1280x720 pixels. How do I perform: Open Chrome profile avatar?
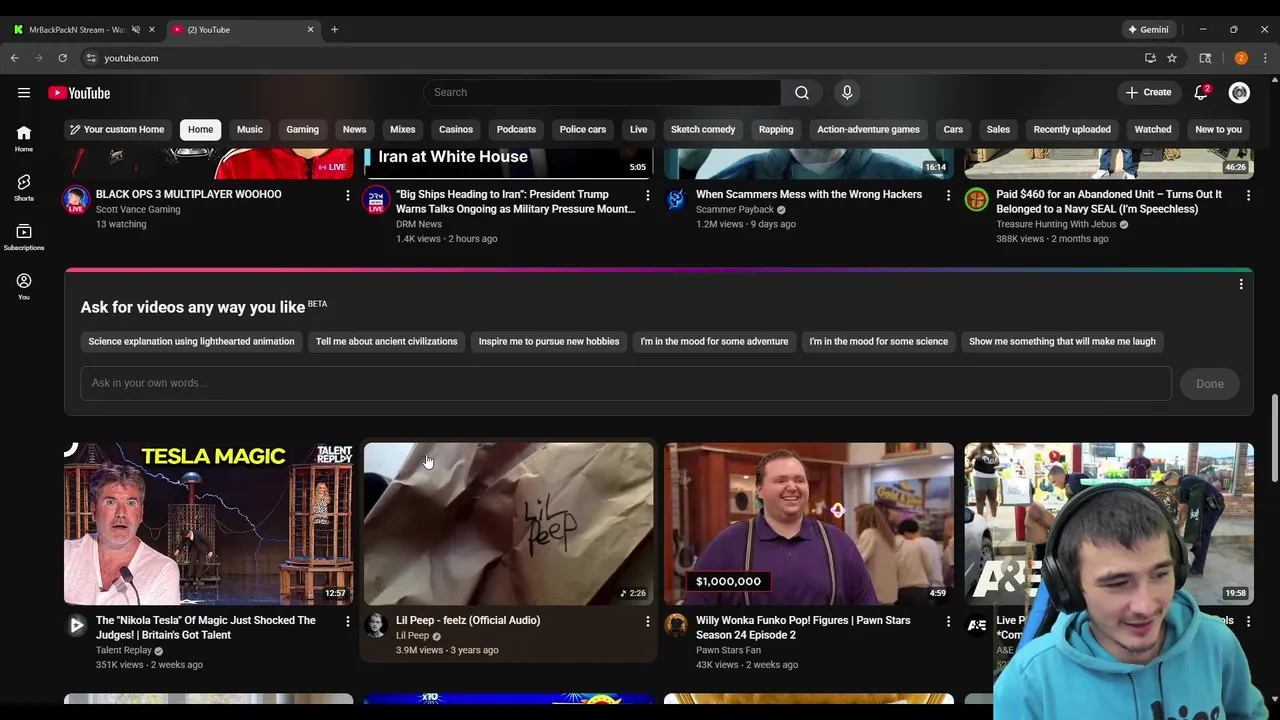(1241, 58)
